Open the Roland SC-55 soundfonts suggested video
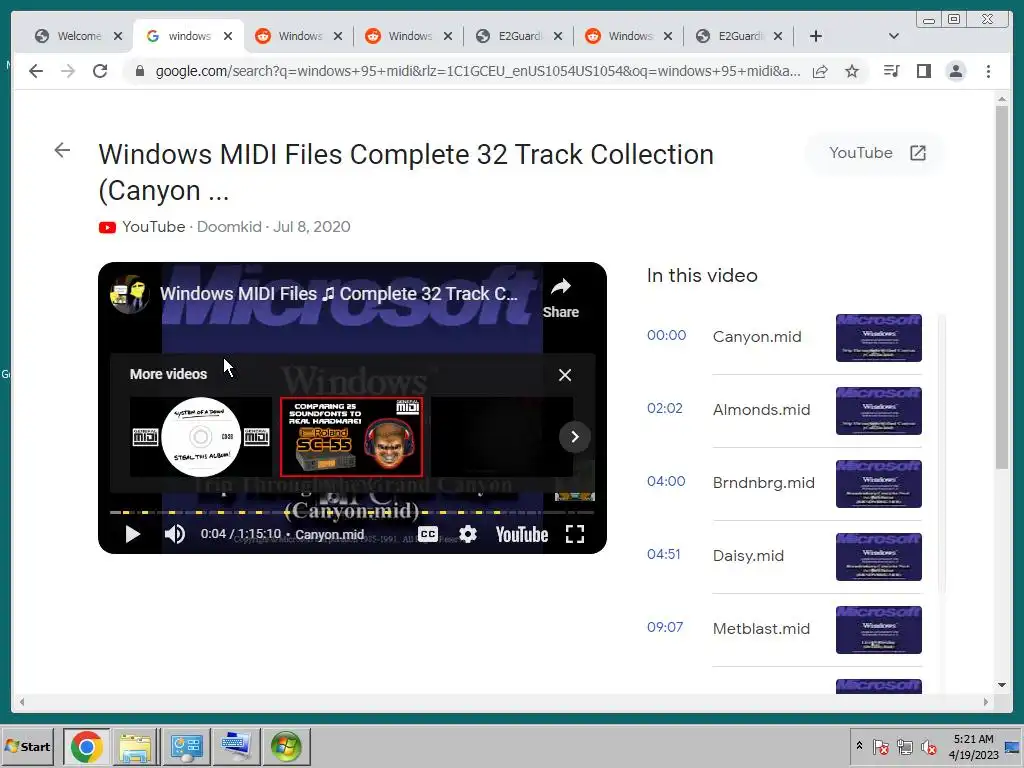1024x768 pixels. coord(351,437)
